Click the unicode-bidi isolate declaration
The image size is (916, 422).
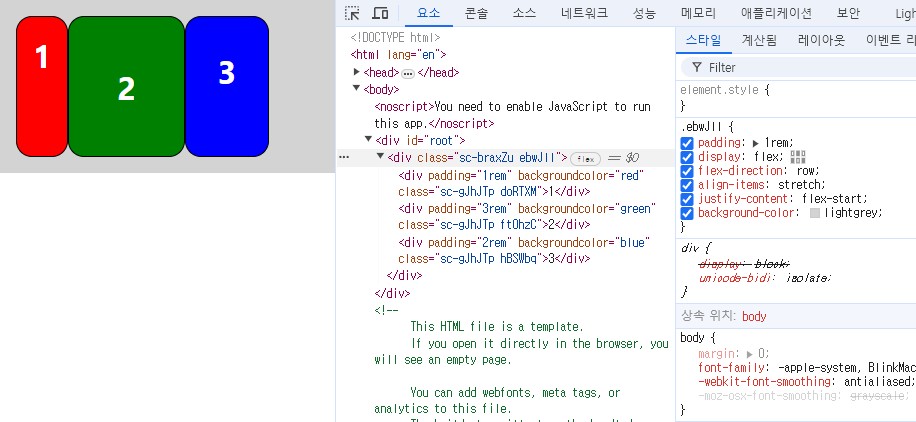click(x=765, y=278)
